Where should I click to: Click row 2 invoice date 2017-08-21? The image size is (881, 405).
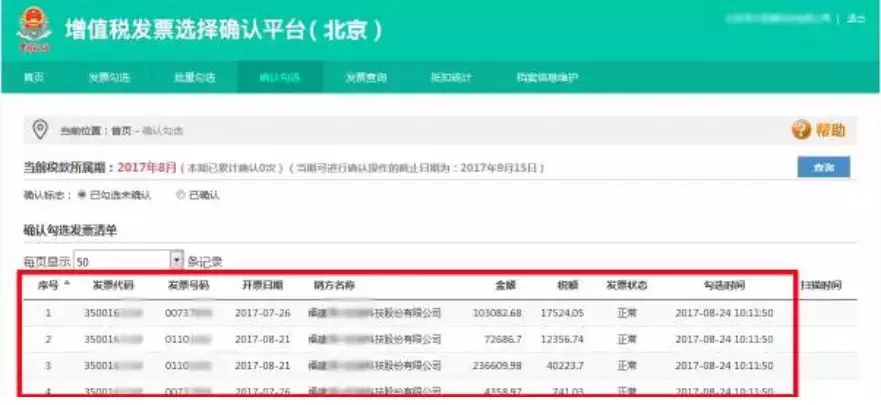pyautogui.click(x=262, y=339)
